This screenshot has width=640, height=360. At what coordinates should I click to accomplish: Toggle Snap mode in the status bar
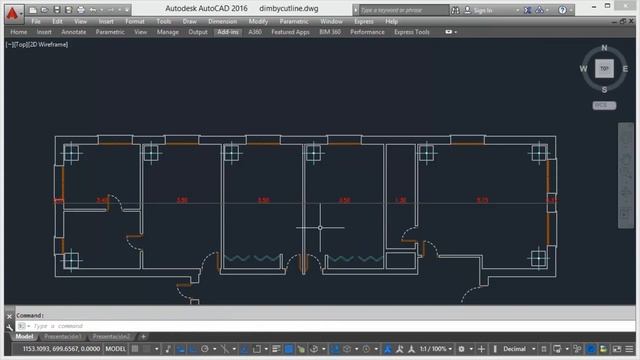[x=146, y=349]
